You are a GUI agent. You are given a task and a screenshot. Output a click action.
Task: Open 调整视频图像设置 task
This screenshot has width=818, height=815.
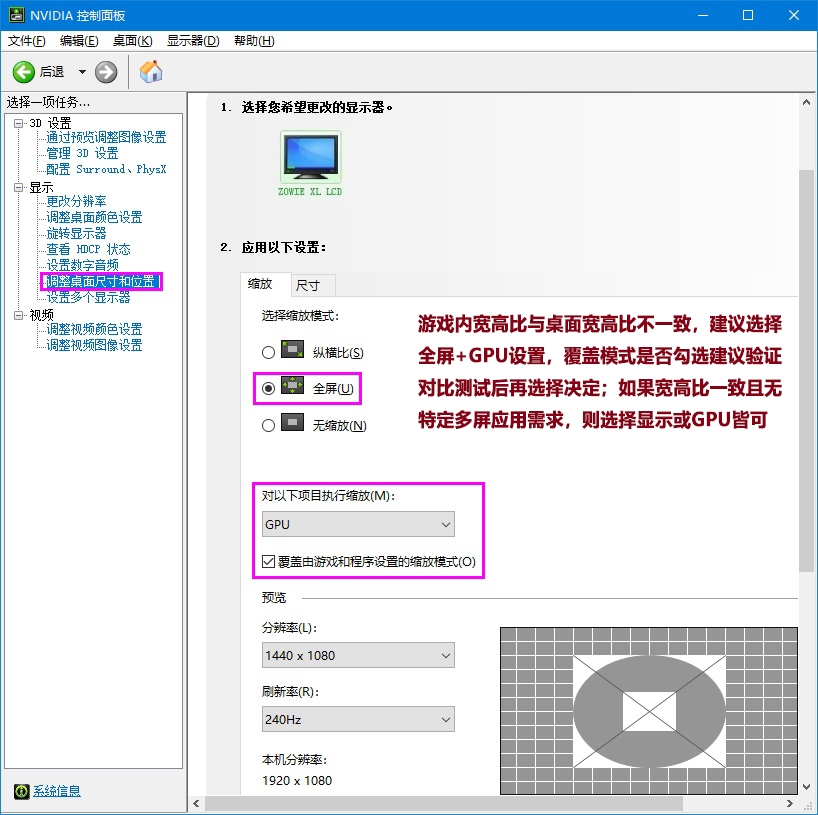click(x=94, y=345)
